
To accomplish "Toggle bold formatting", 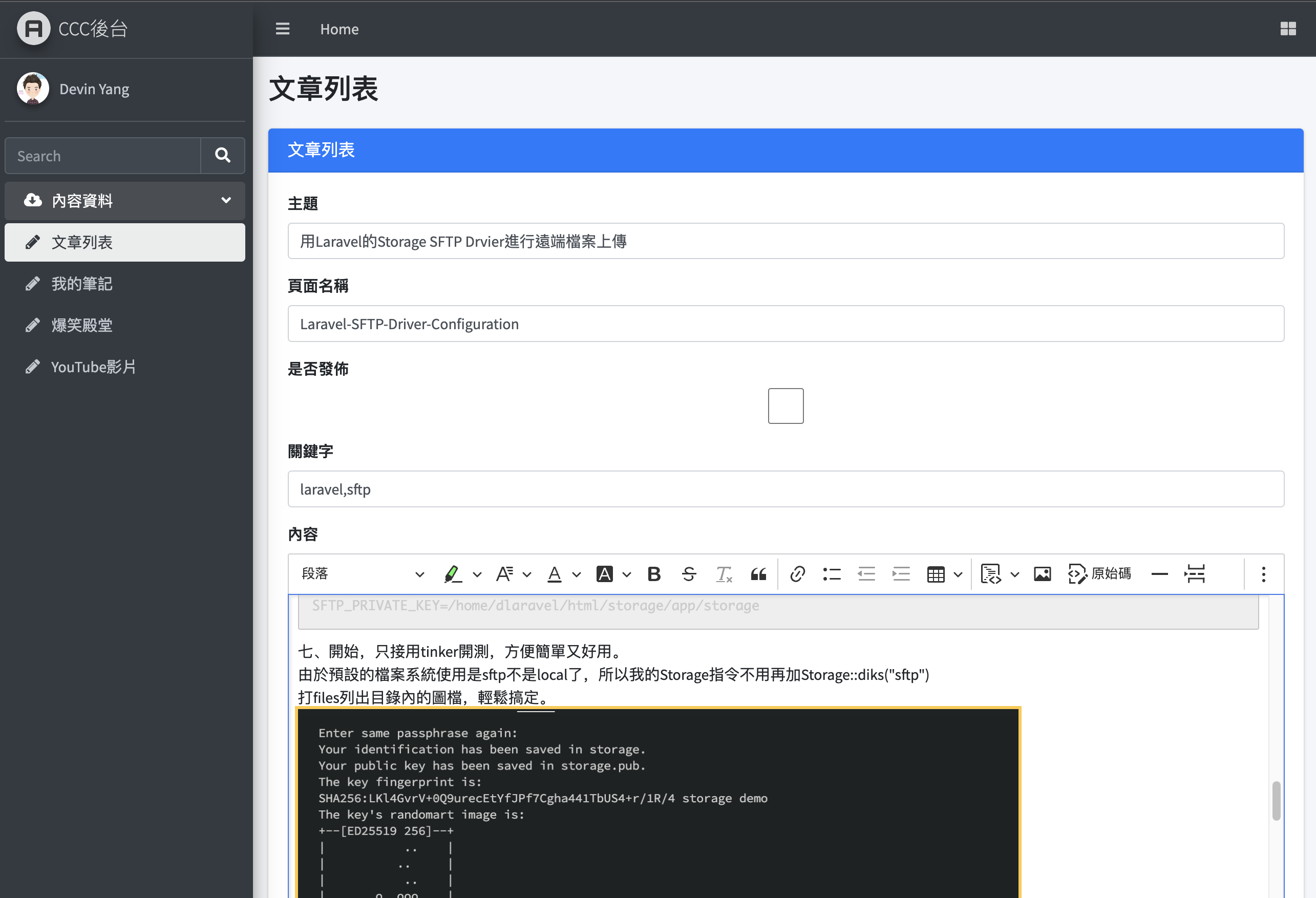I will tap(654, 574).
